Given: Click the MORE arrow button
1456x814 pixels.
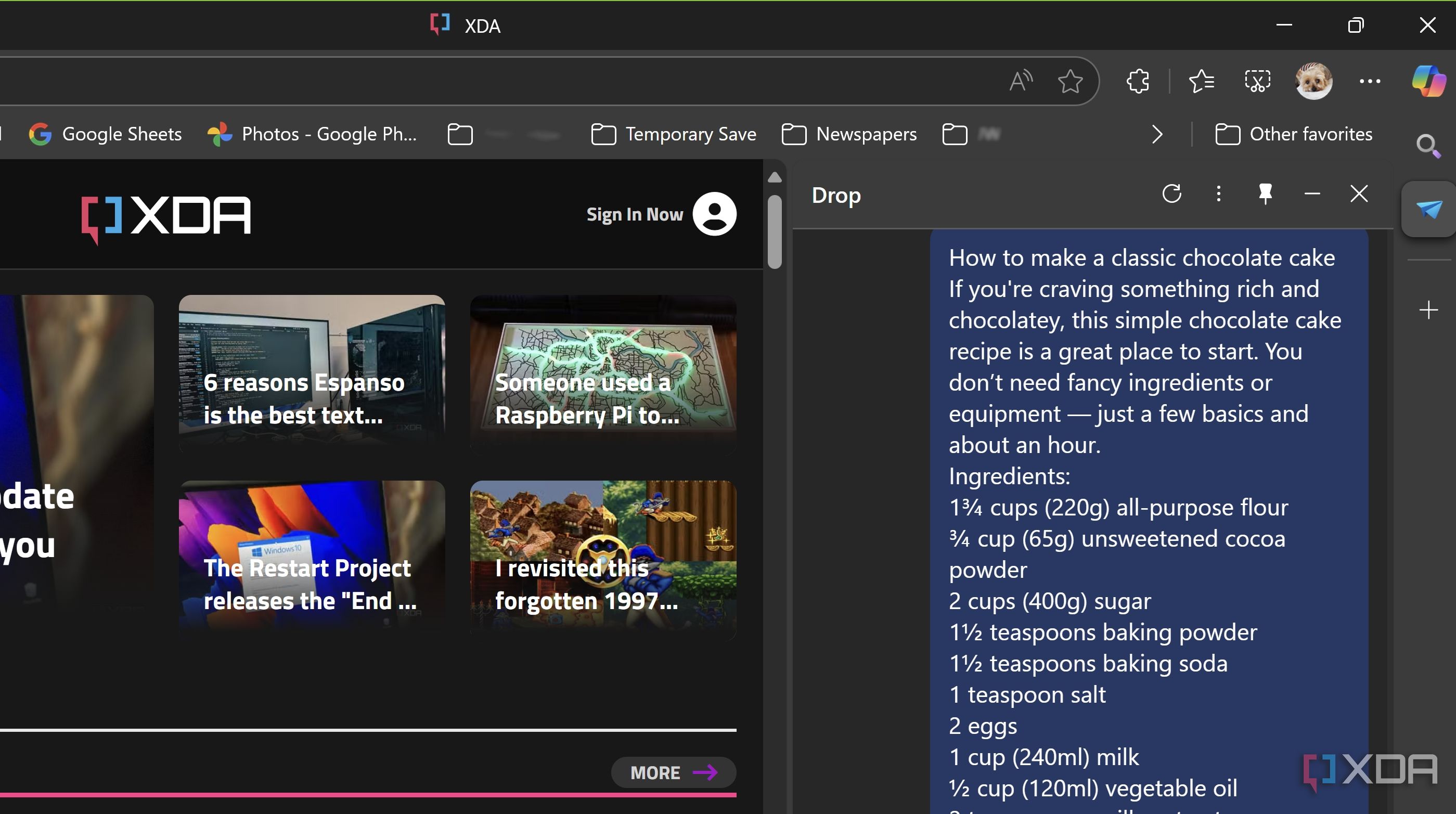Looking at the screenshot, I should (673, 772).
